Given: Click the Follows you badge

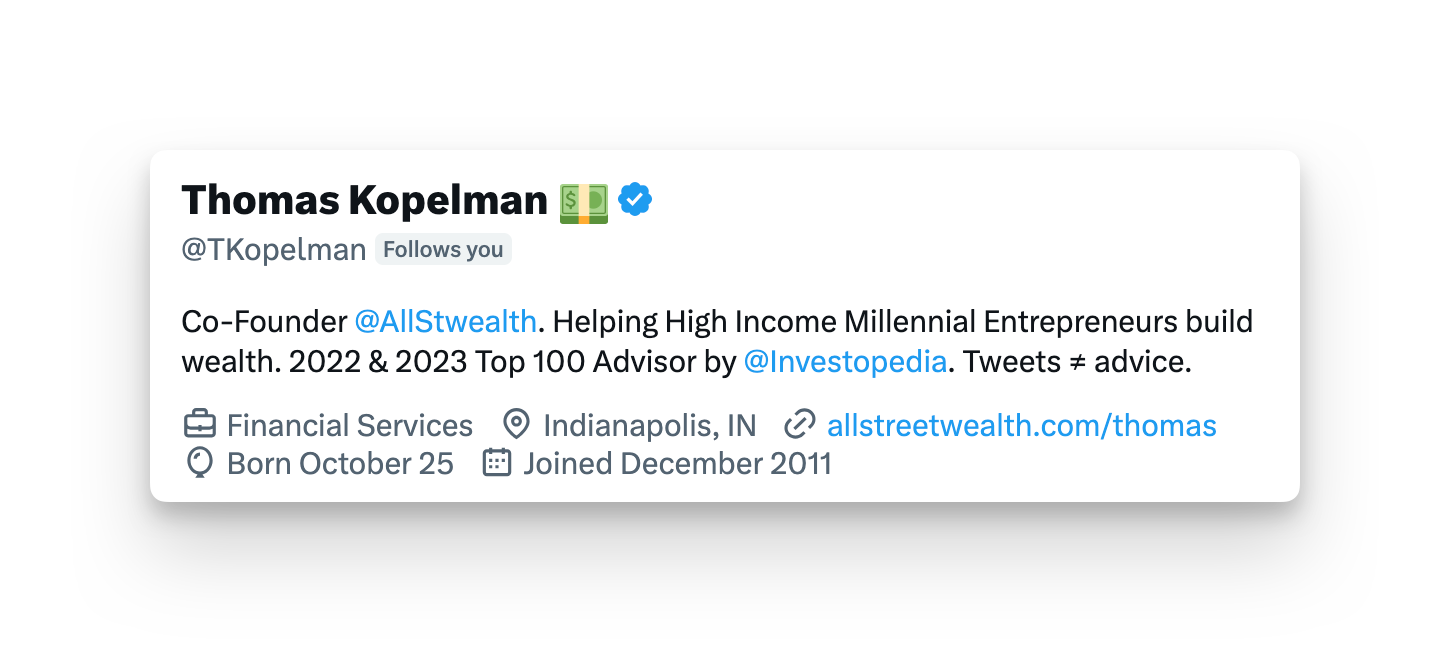Looking at the screenshot, I should pos(443,249).
